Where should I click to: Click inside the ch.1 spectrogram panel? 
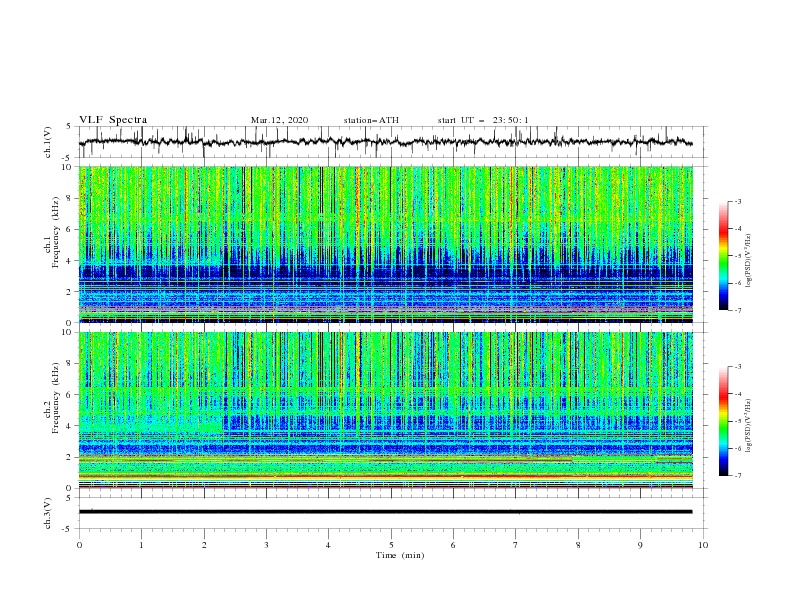click(385, 244)
